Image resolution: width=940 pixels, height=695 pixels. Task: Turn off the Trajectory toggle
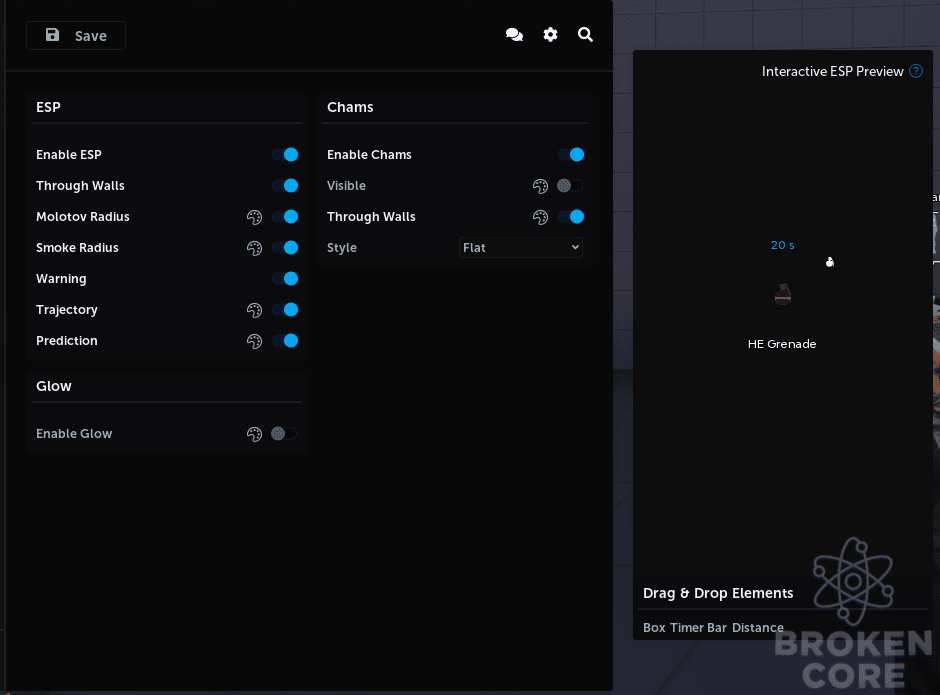(x=285, y=309)
